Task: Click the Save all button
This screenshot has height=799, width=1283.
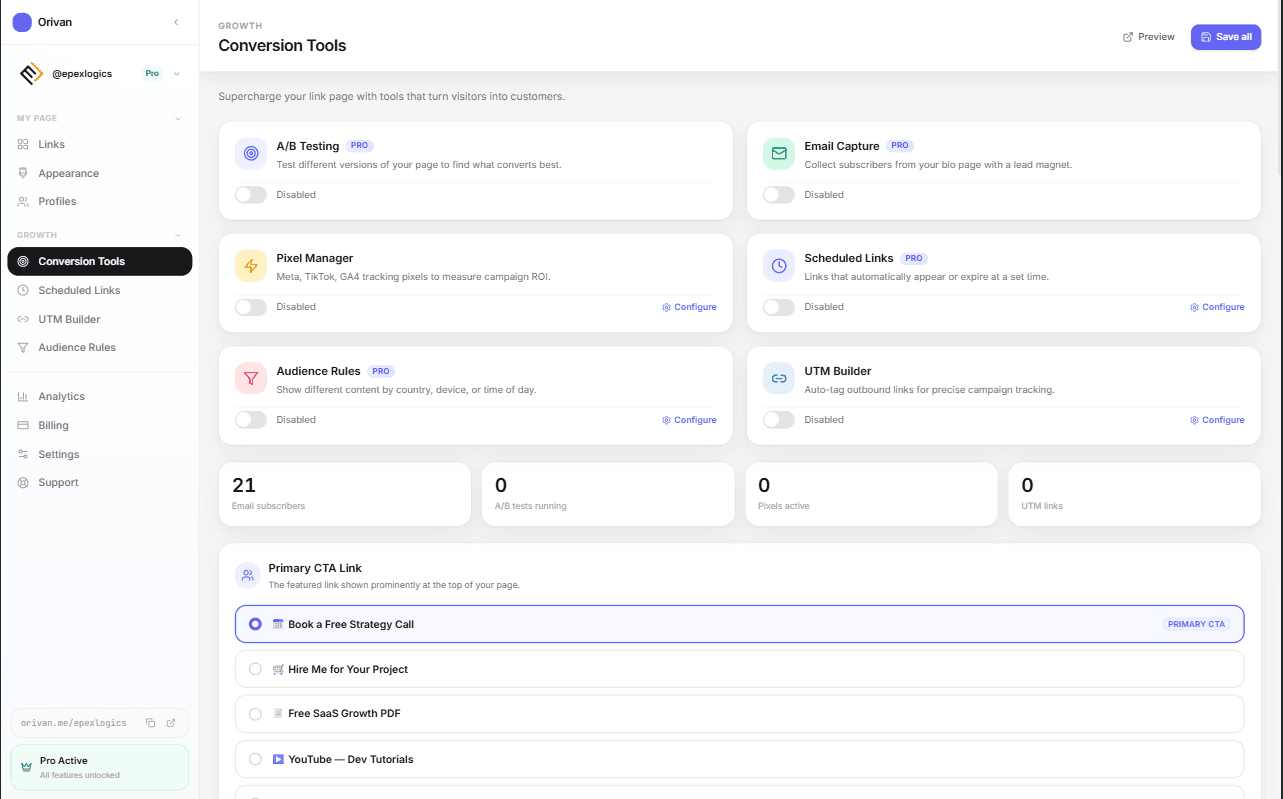Action: coord(1226,37)
